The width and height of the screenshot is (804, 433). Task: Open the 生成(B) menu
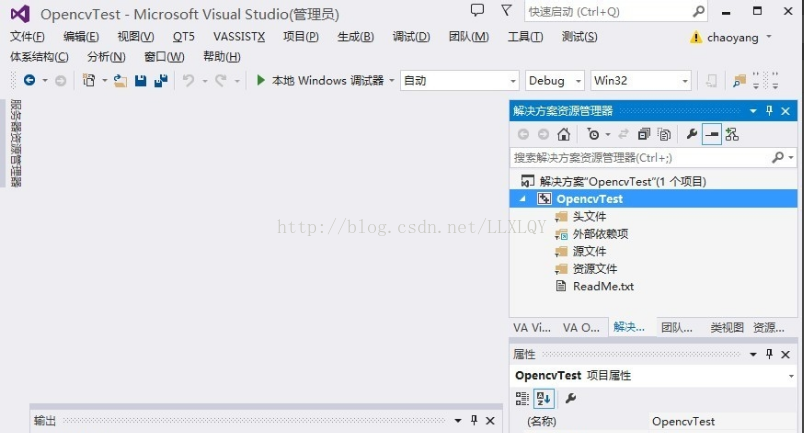[x=355, y=36]
